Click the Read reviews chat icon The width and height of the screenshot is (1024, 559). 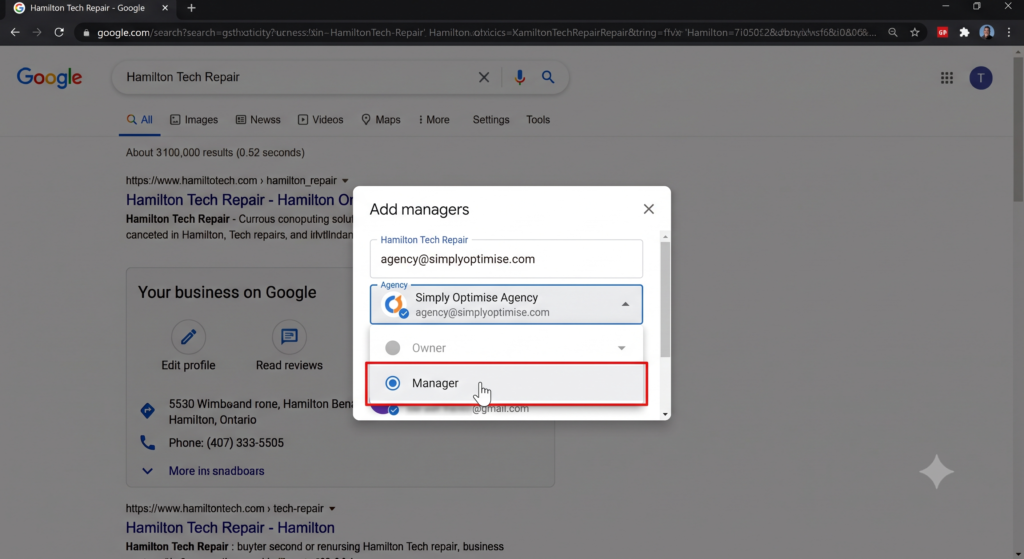coord(289,337)
